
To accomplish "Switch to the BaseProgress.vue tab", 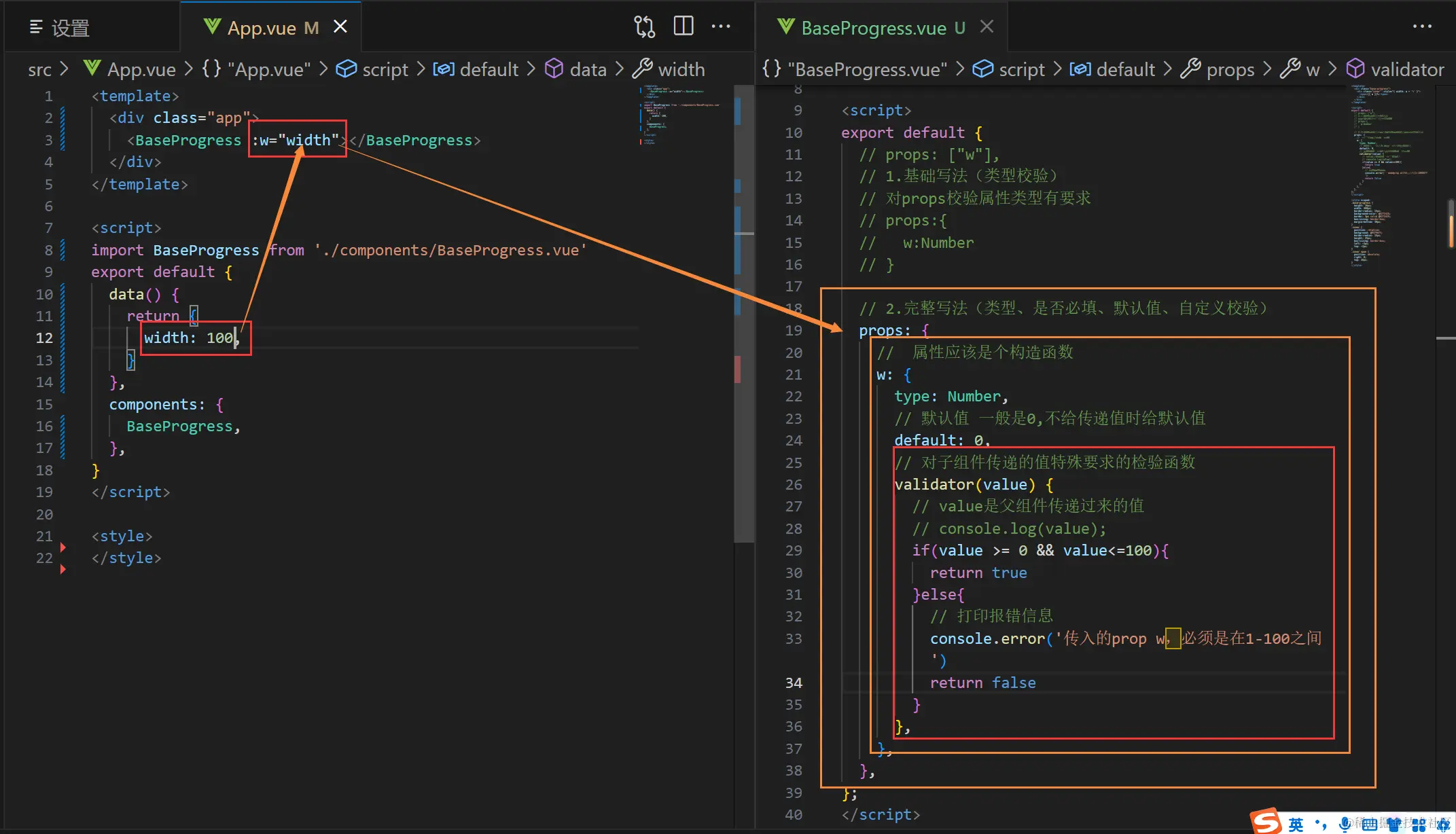I will pos(883,27).
